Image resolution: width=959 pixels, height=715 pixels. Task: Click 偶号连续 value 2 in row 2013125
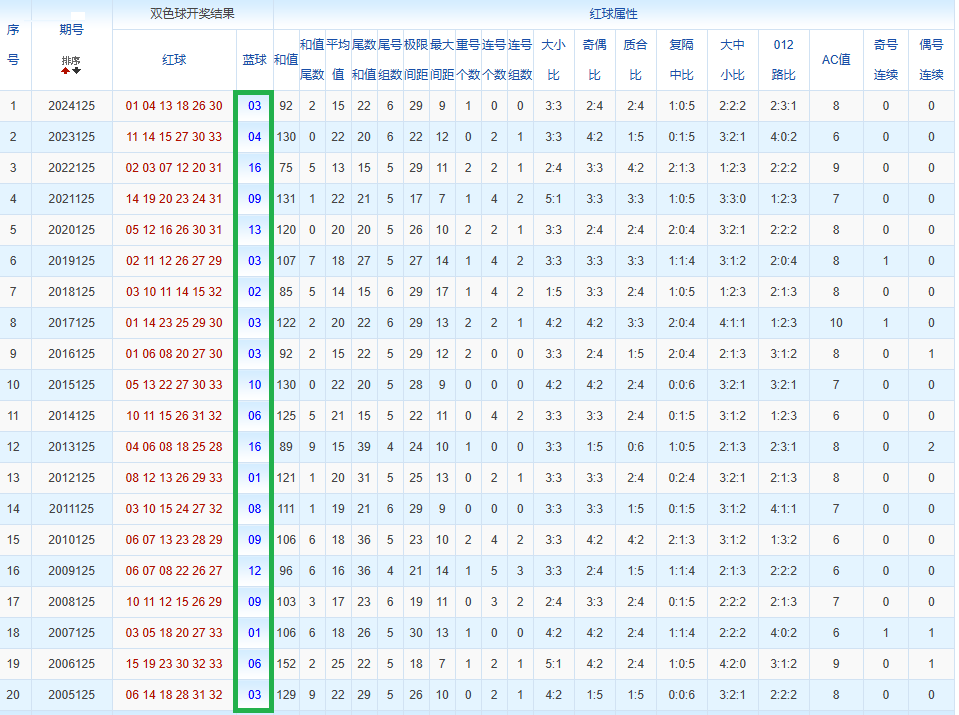click(931, 446)
